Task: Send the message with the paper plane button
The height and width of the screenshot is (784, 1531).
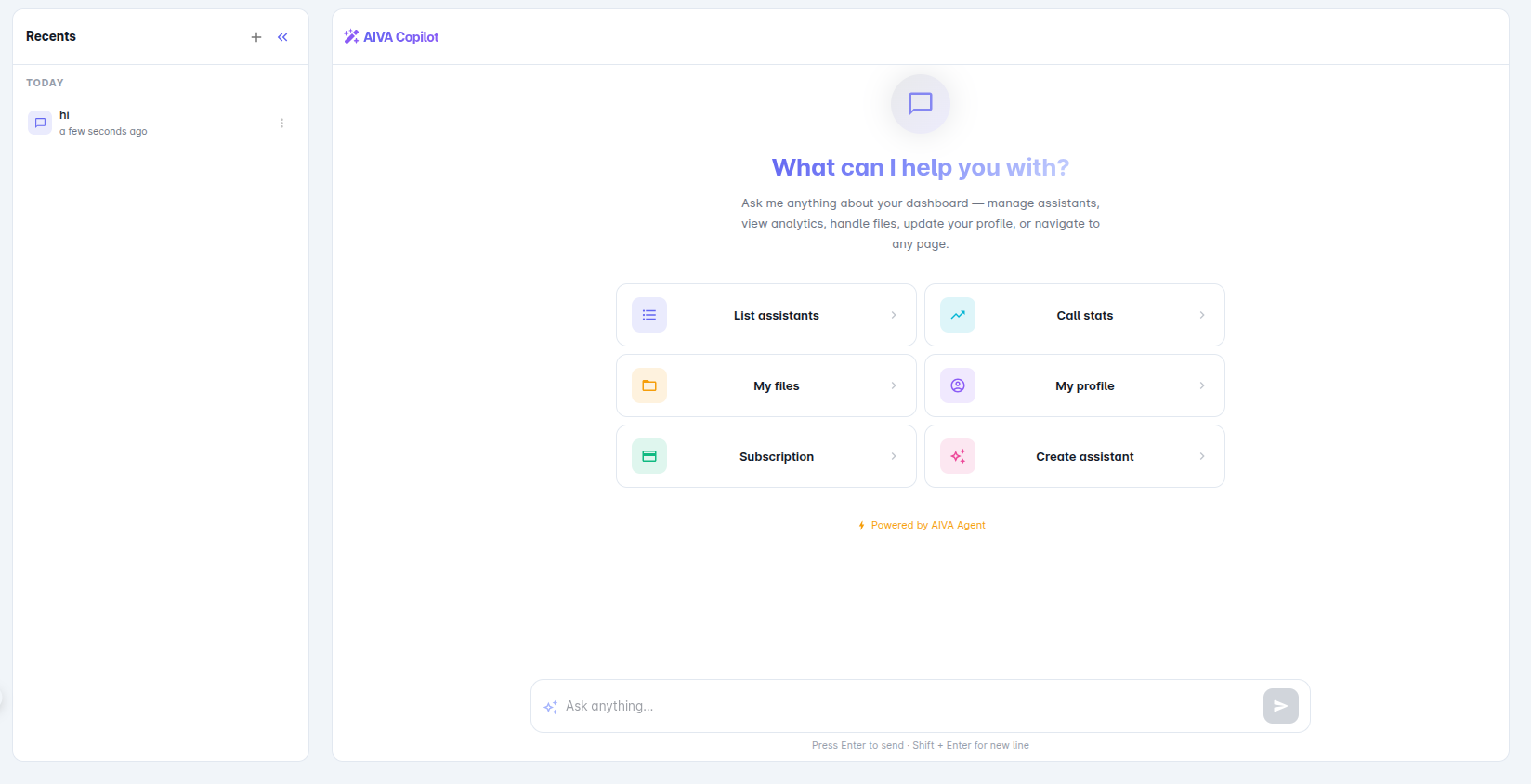Action: 1281,706
